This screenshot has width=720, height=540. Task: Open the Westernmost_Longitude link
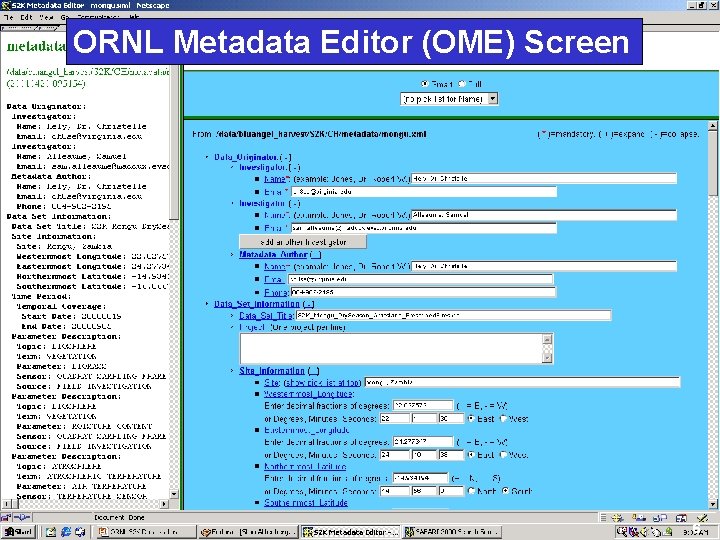309,394
